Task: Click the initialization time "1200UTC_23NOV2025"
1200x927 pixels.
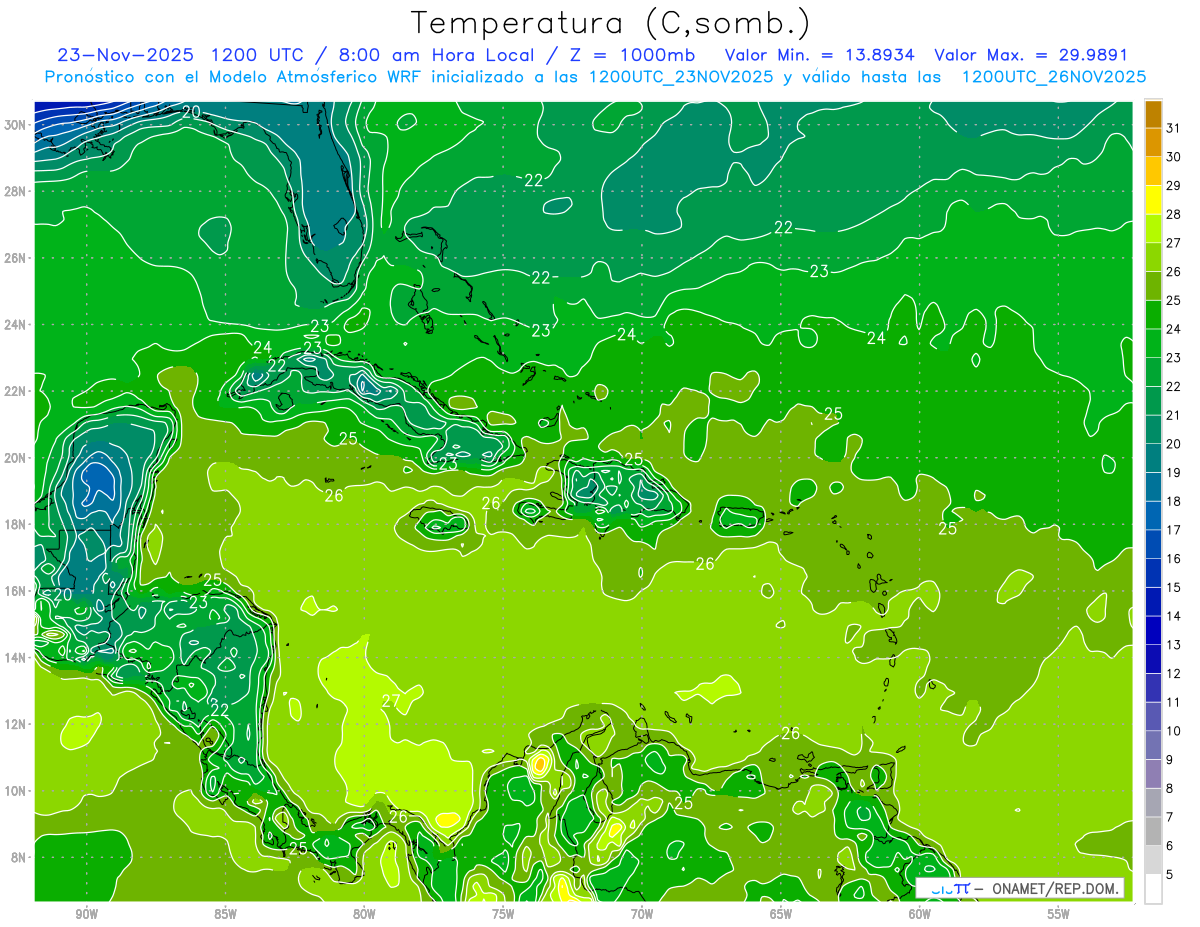Action: (682, 77)
